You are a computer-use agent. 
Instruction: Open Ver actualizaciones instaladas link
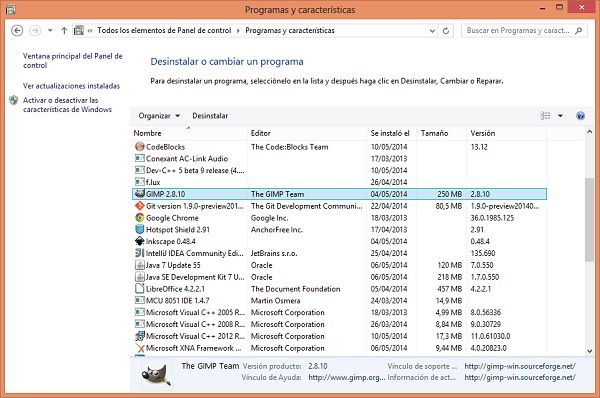[71, 86]
